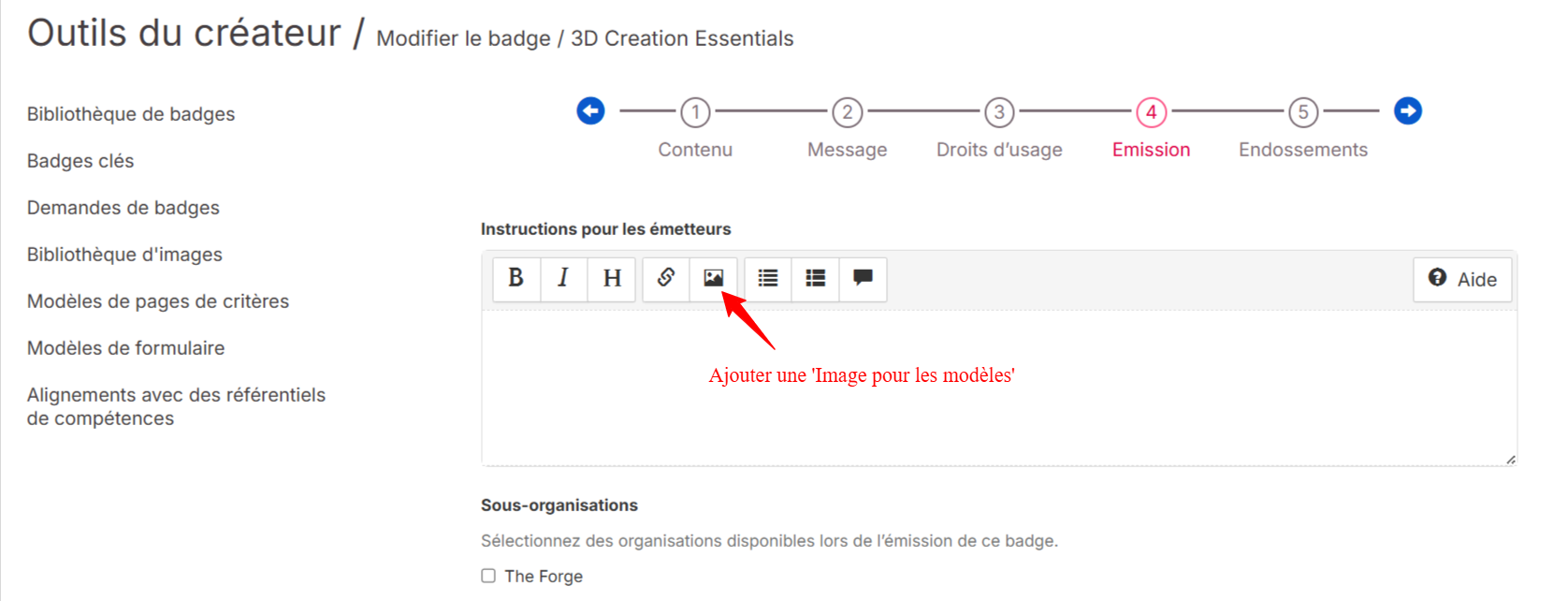Viewport: 1568px width, 601px height.
Task: Toggle bold formatting in the editor
Action: point(515,278)
